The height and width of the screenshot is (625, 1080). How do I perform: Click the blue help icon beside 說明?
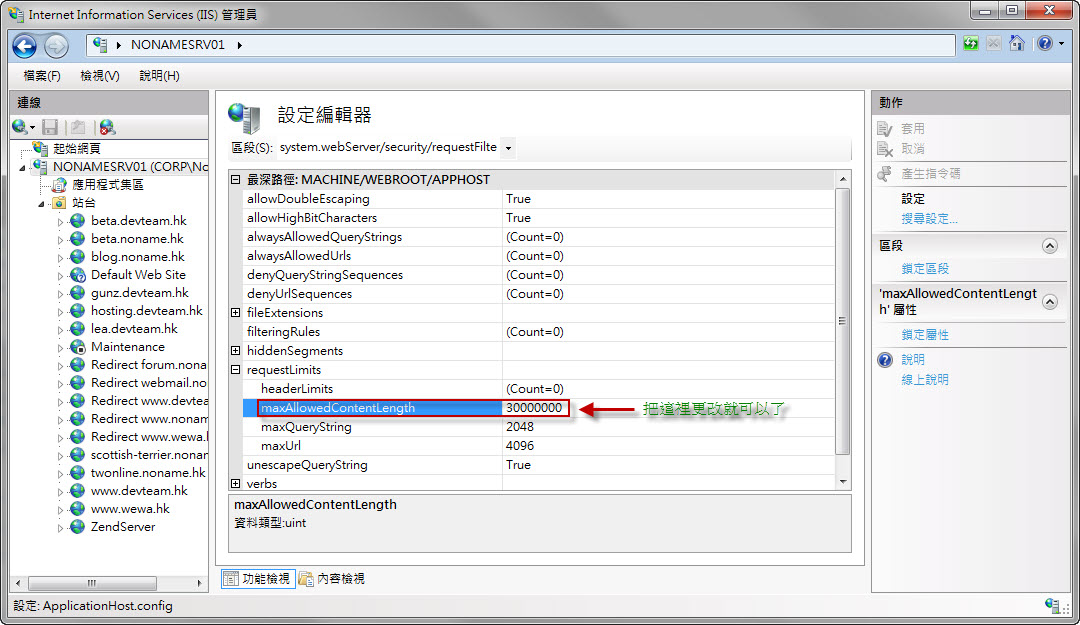(x=885, y=360)
